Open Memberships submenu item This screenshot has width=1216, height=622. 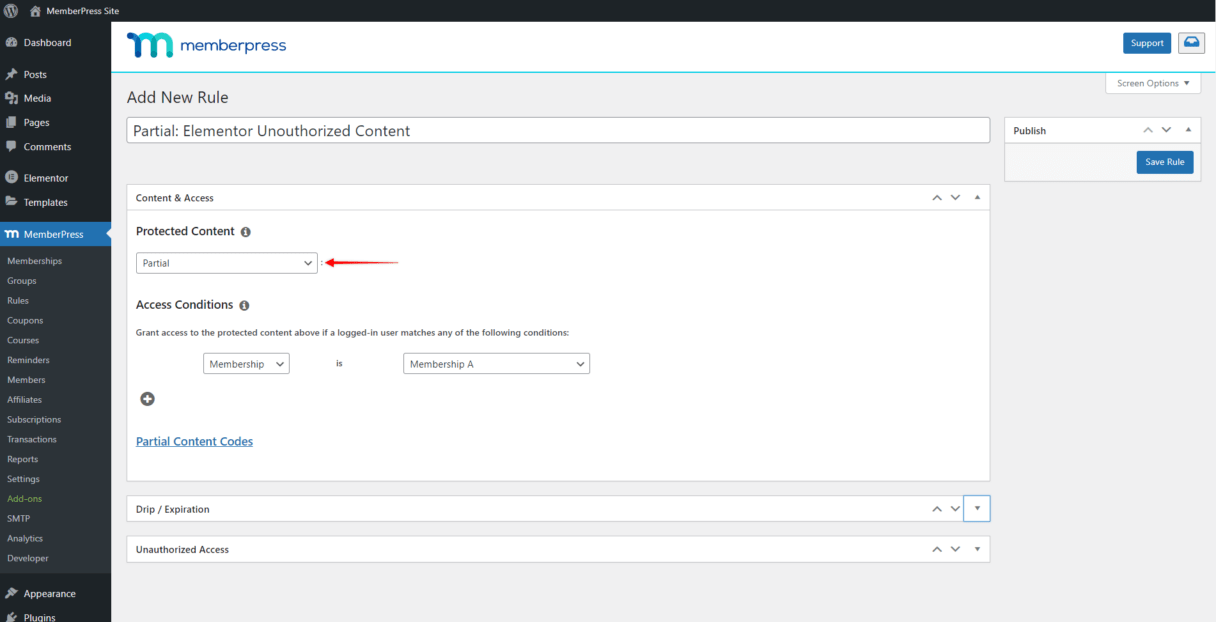tap(34, 261)
